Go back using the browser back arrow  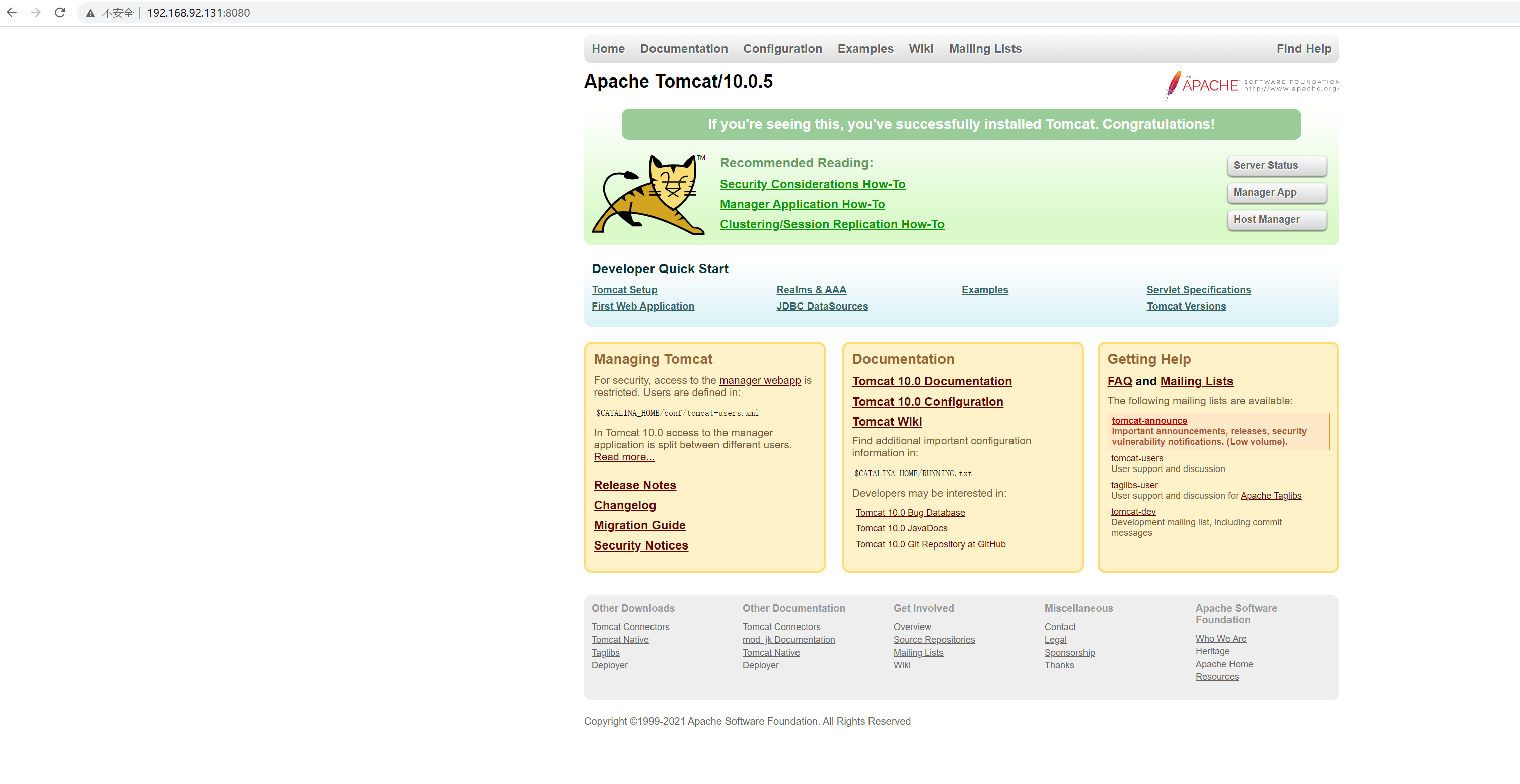click(12, 13)
